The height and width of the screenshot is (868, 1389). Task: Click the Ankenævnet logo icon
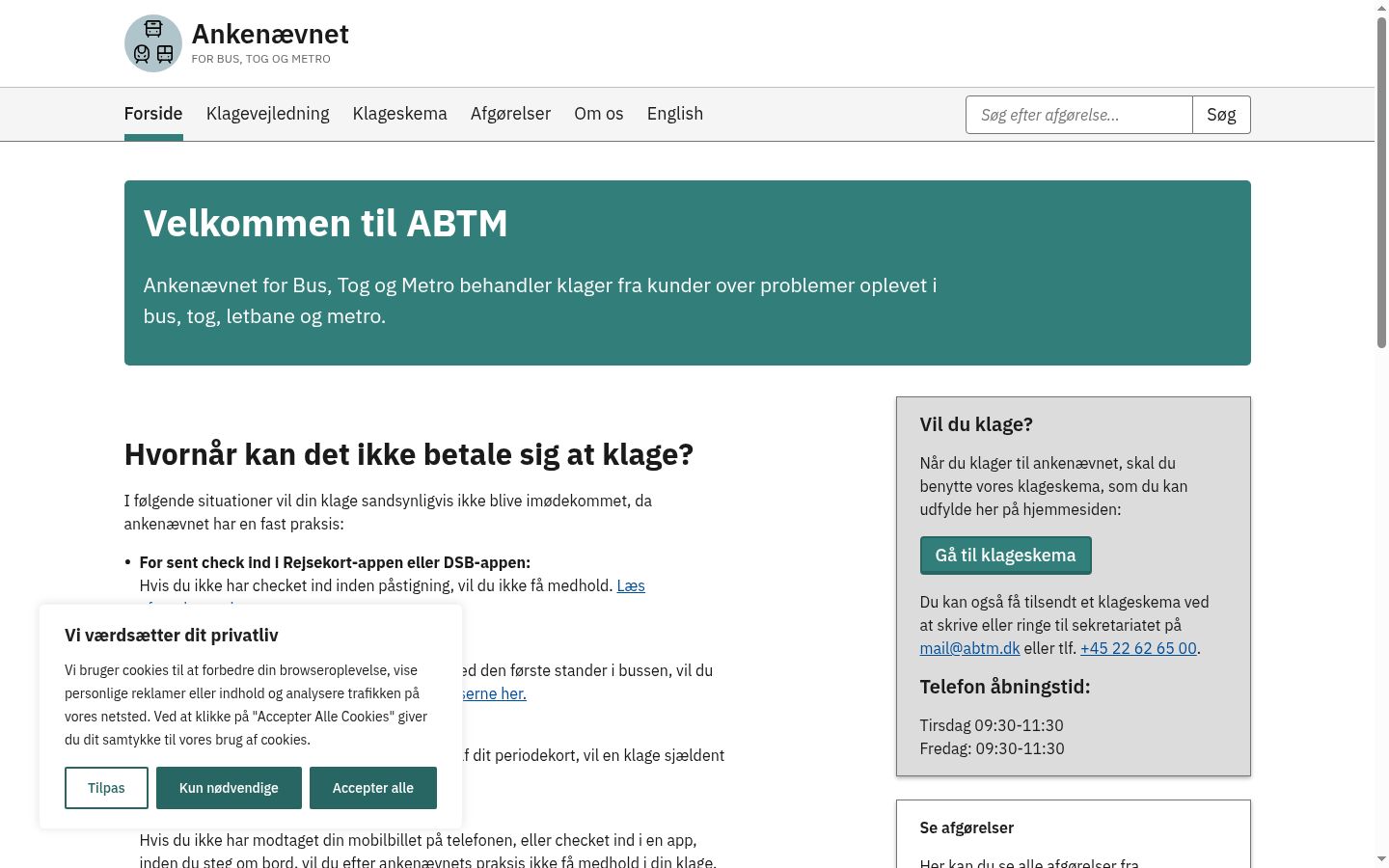click(153, 43)
